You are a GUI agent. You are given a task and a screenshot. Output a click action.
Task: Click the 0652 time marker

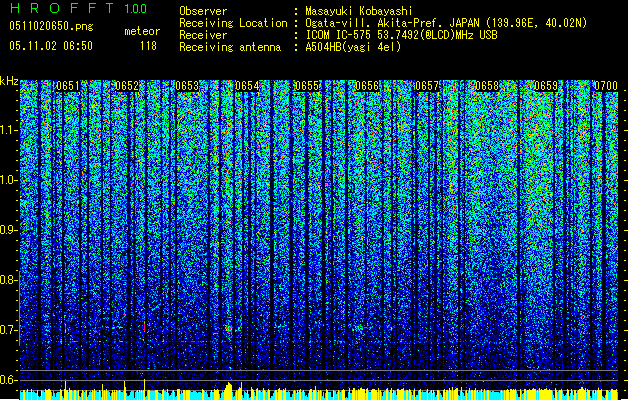tap(127, 86)
